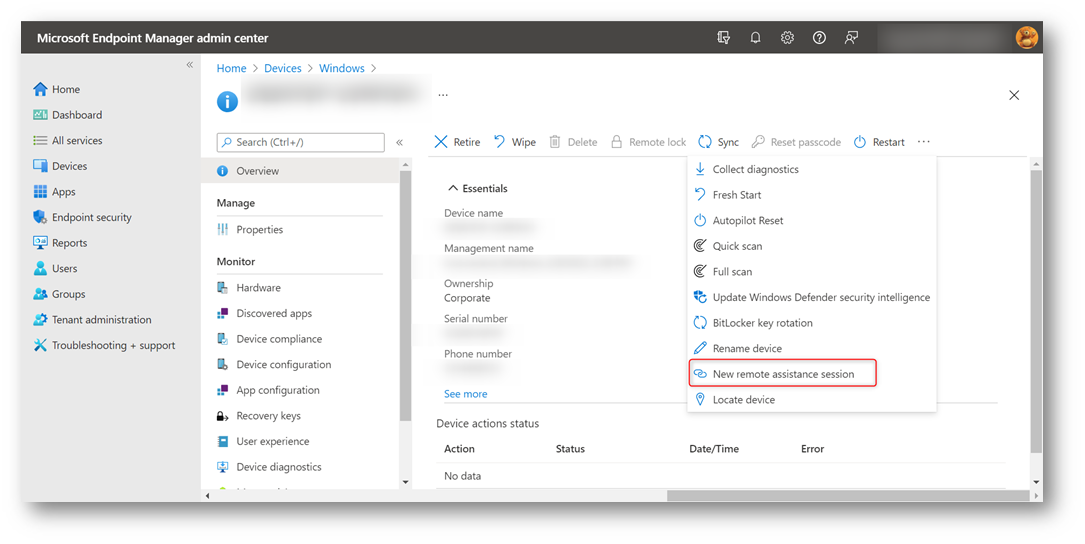Image resolution: width=1085 pixels, height=544 pixels.
Task: Open the Cloud Shell portal icon
Action: 723,38
